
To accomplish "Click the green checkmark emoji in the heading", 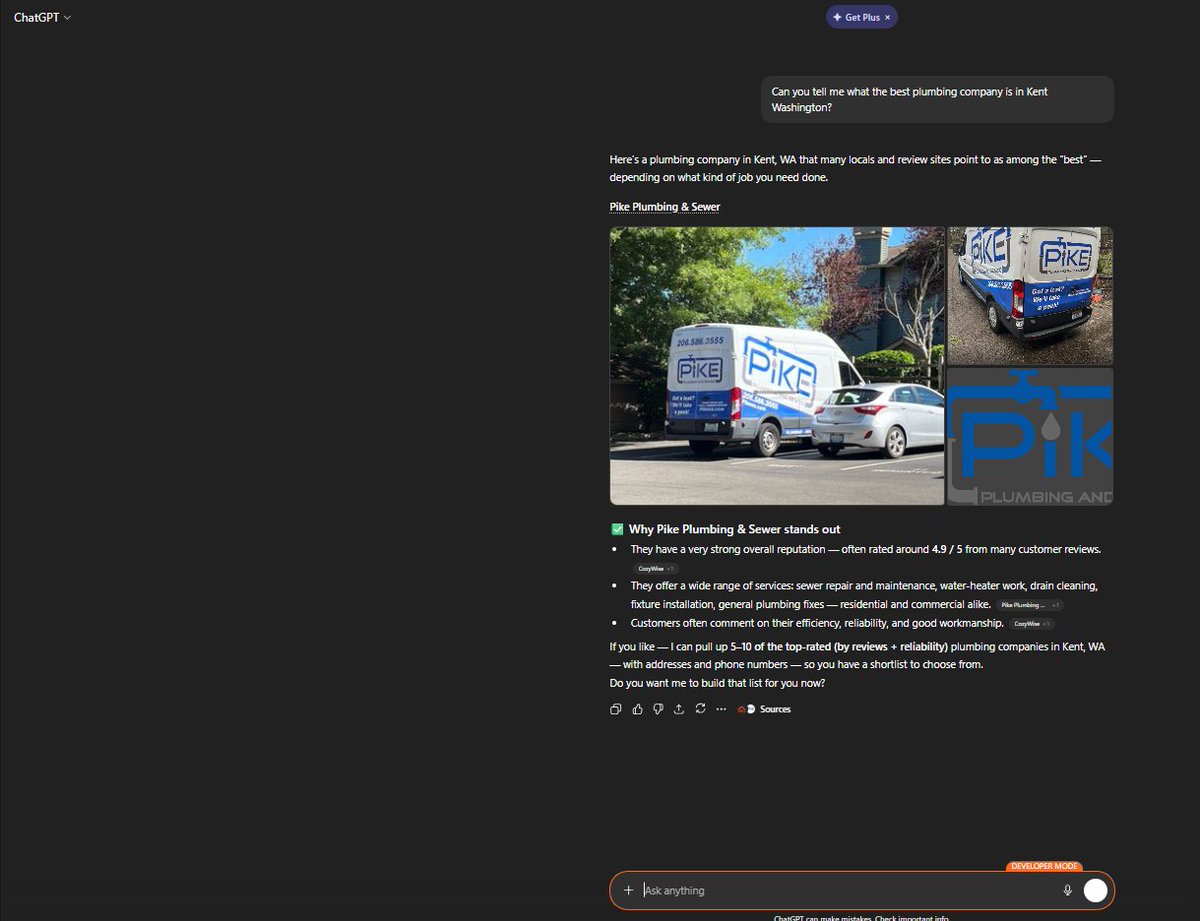I will point(617,529).
